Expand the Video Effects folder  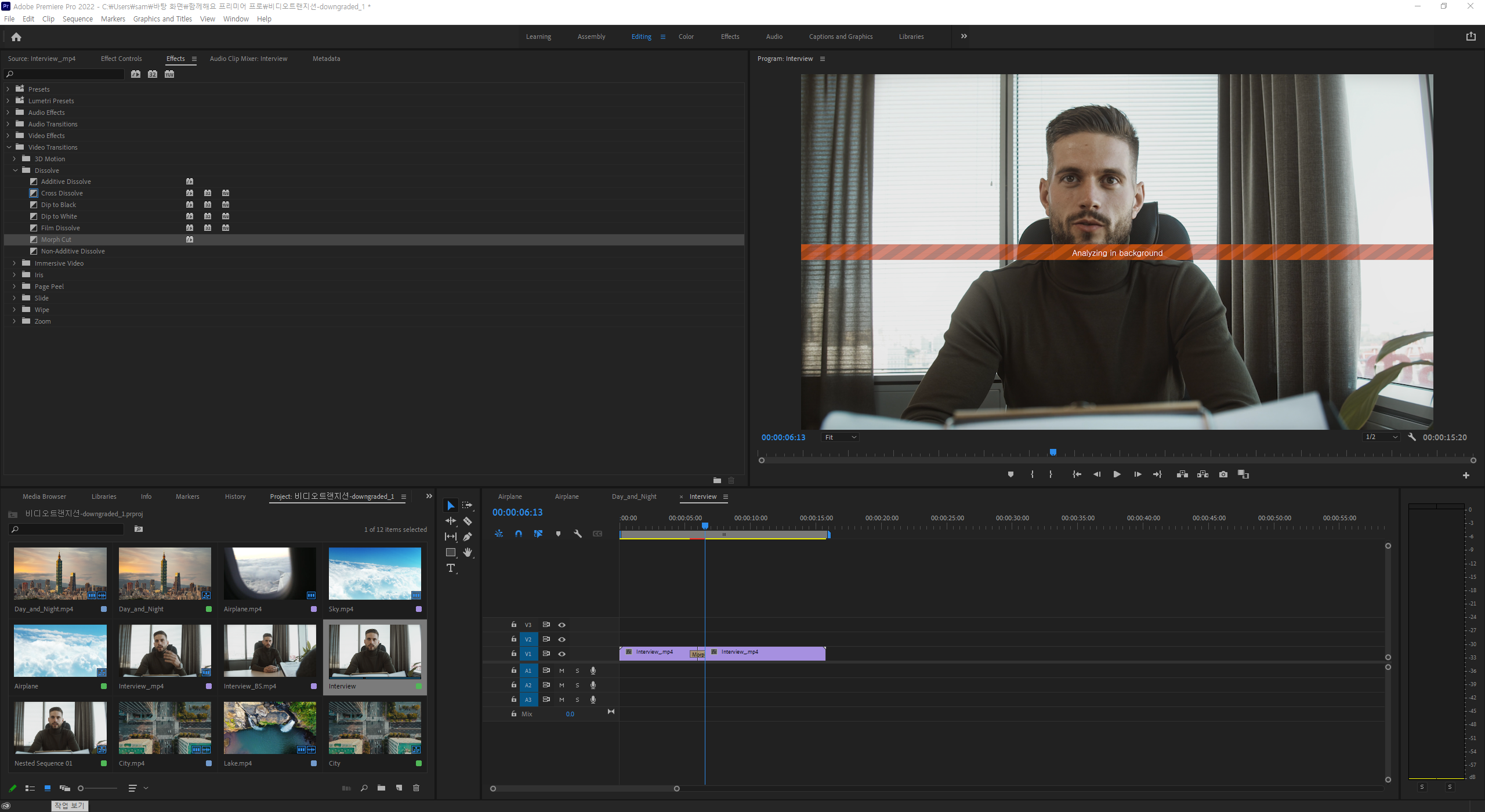pyautogui.click(x=8, y=136)
